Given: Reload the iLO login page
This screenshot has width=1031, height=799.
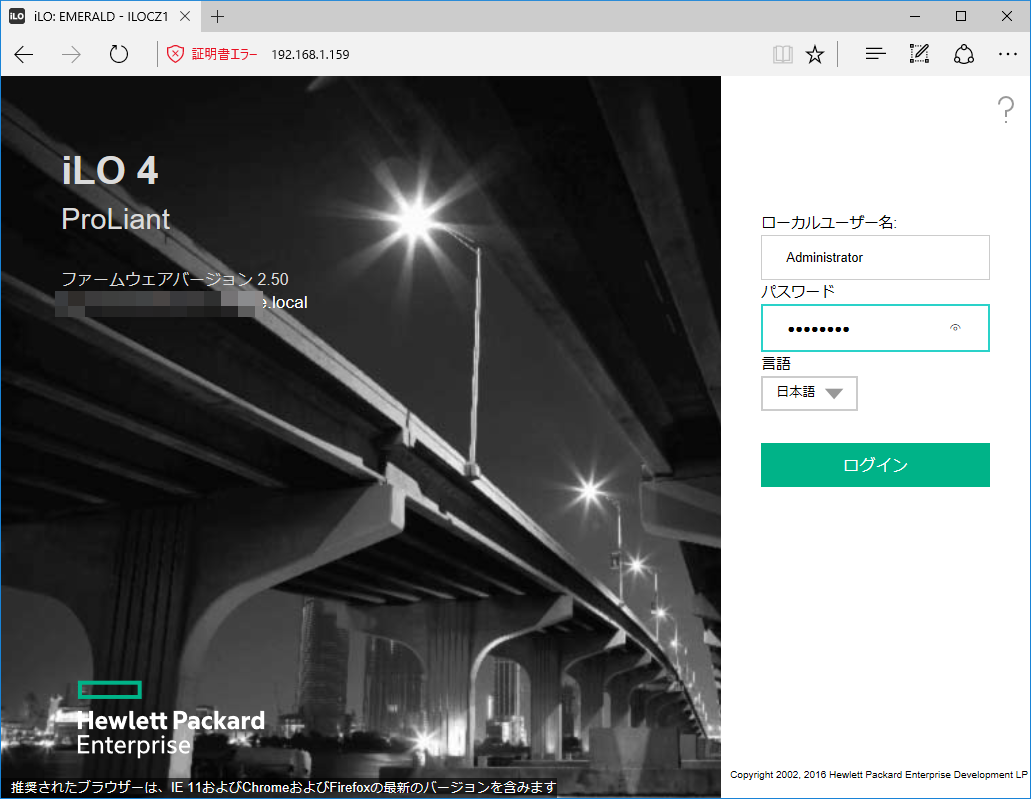Looking at the screenshot, I should 118,54.
